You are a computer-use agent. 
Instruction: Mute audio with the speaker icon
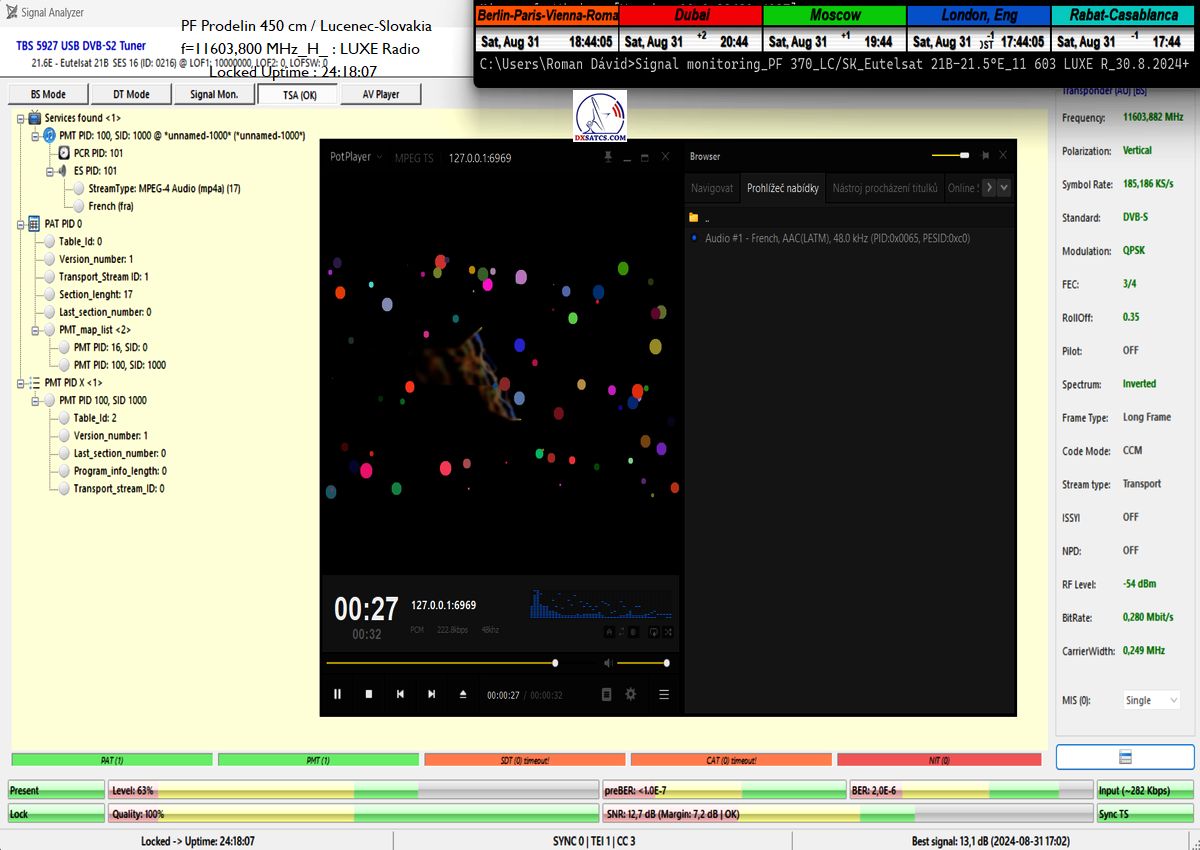[x=607, y=663]
